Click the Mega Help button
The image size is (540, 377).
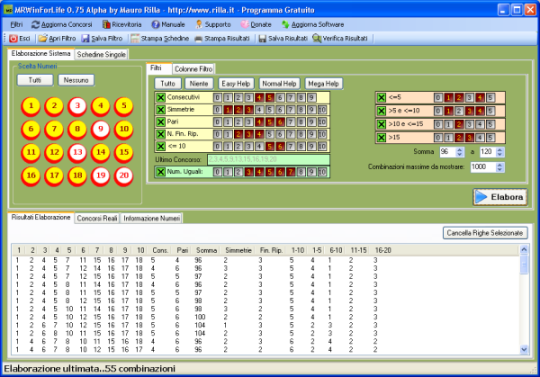323,84
